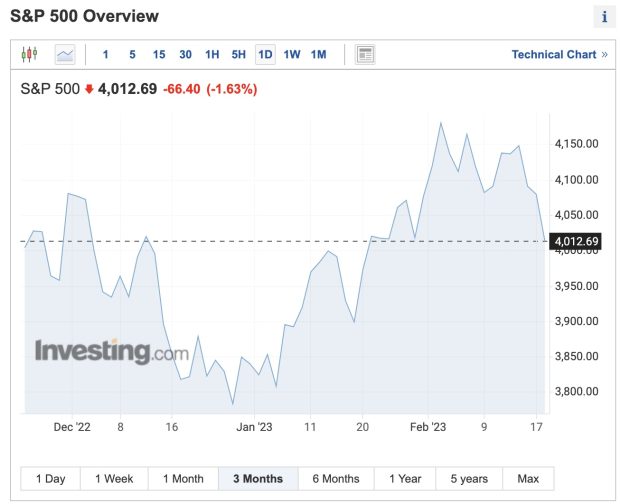Open the news table icon
Screen dimensions: 620x504
[x=365, y=55]
